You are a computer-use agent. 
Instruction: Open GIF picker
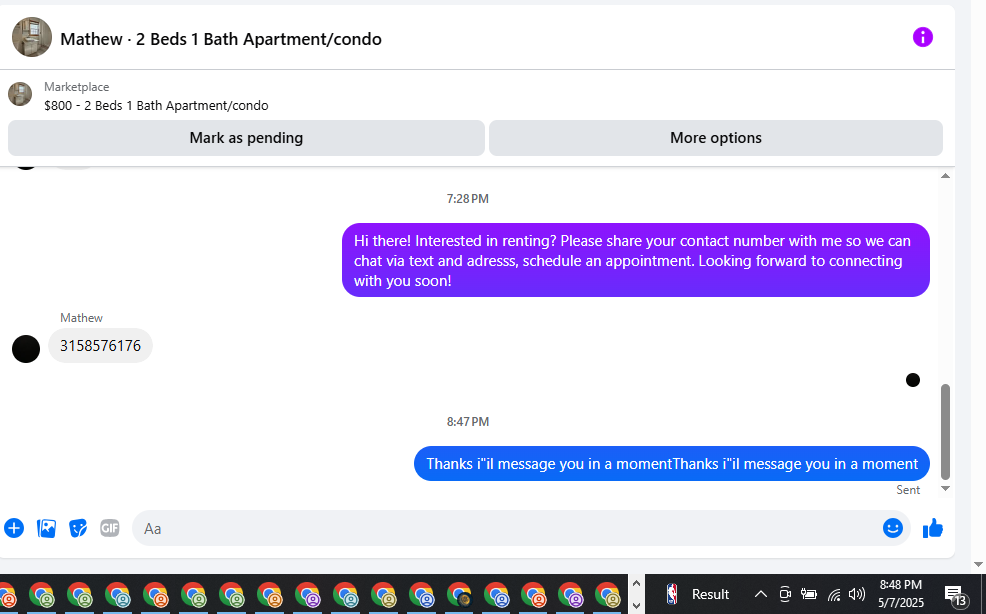(x=109, y=528)
